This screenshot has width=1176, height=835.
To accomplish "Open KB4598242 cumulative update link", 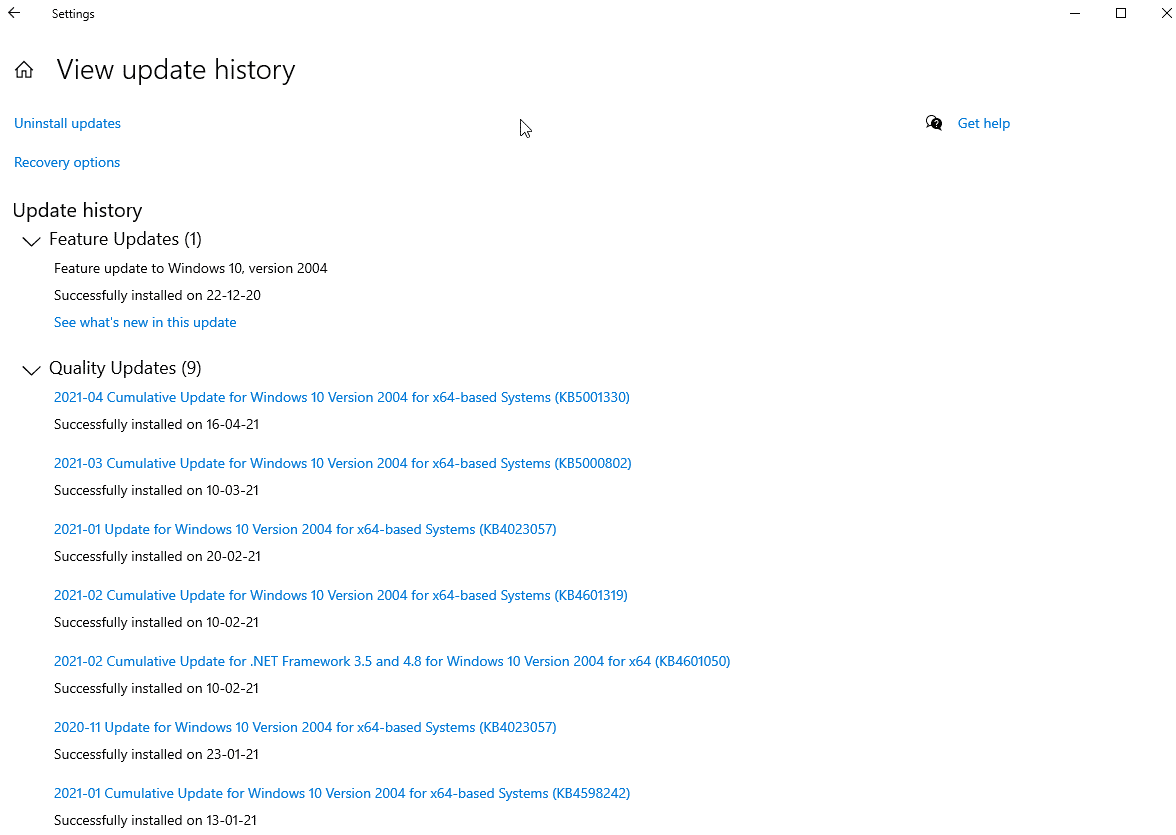I will [341, 793].
